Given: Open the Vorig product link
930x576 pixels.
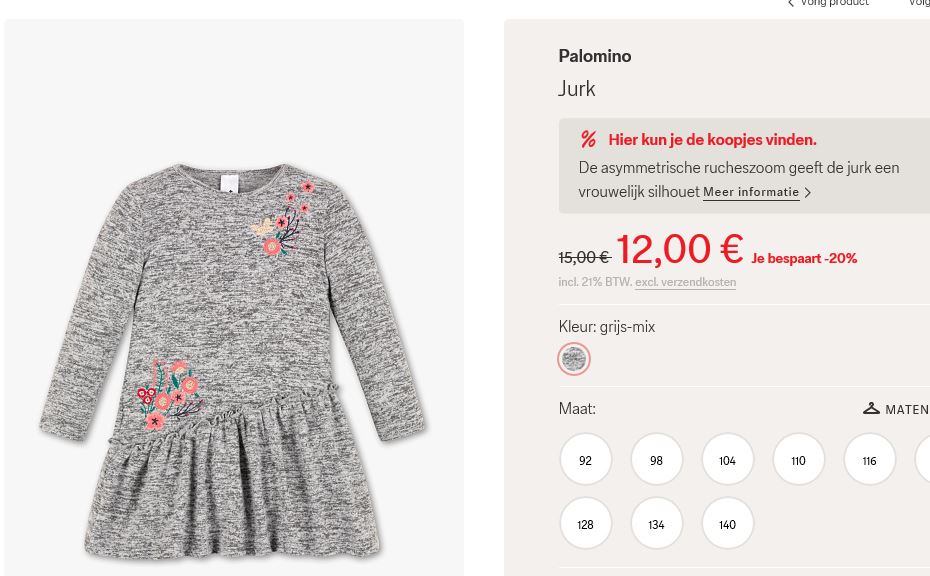Looking at the screenshot, I should coord(834,4).
